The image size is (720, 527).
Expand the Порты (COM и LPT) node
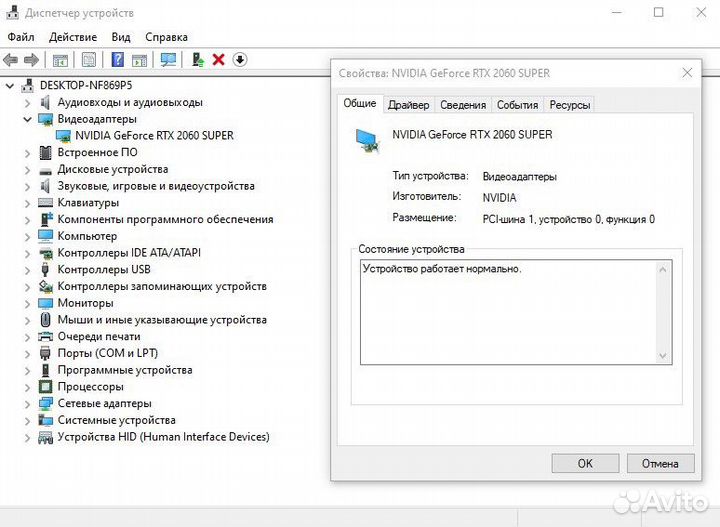28,353
